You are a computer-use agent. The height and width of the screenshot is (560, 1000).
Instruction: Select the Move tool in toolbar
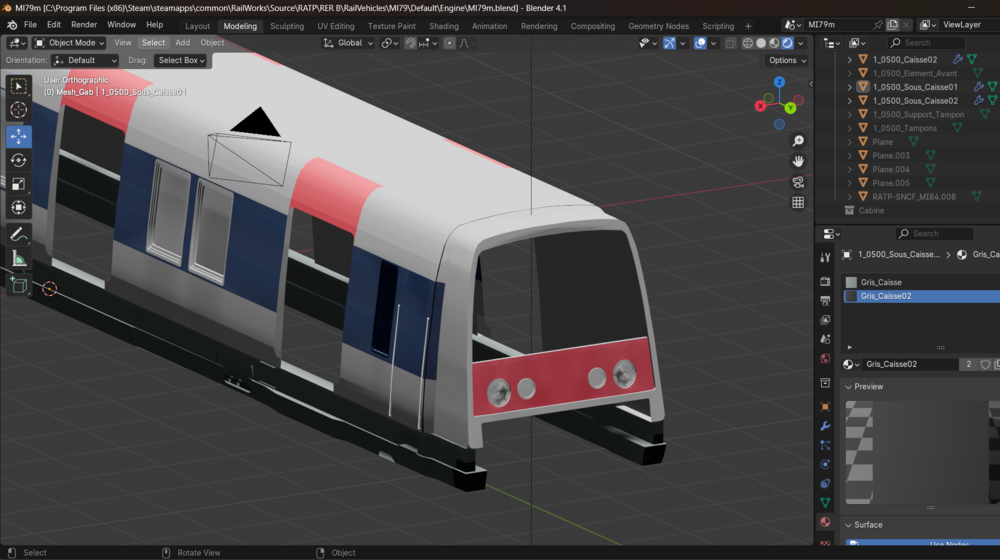pos(18,136)
